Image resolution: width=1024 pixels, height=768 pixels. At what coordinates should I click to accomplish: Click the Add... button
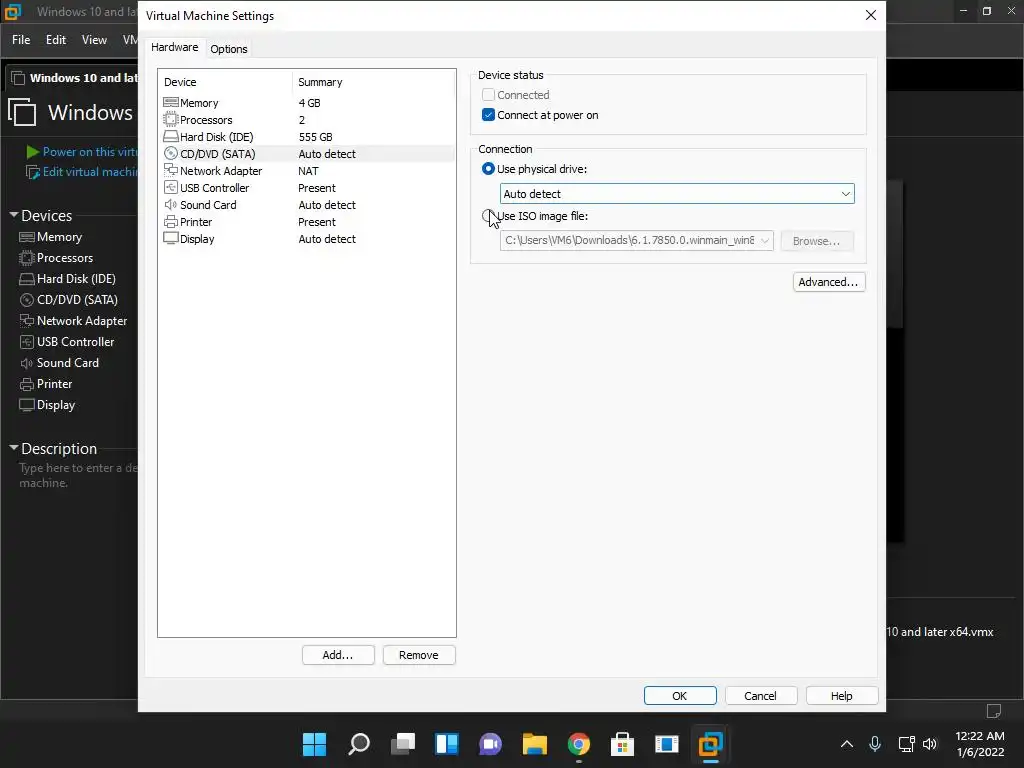338,655
